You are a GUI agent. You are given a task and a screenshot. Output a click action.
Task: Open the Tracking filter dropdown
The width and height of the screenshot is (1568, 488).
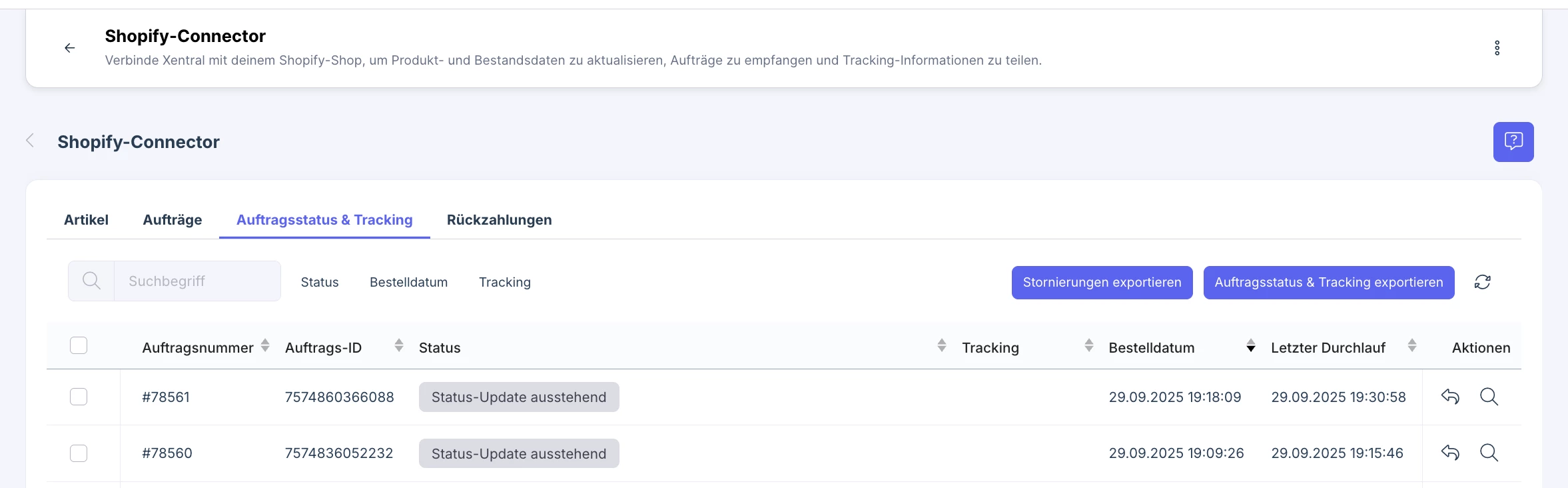[505, 282]
